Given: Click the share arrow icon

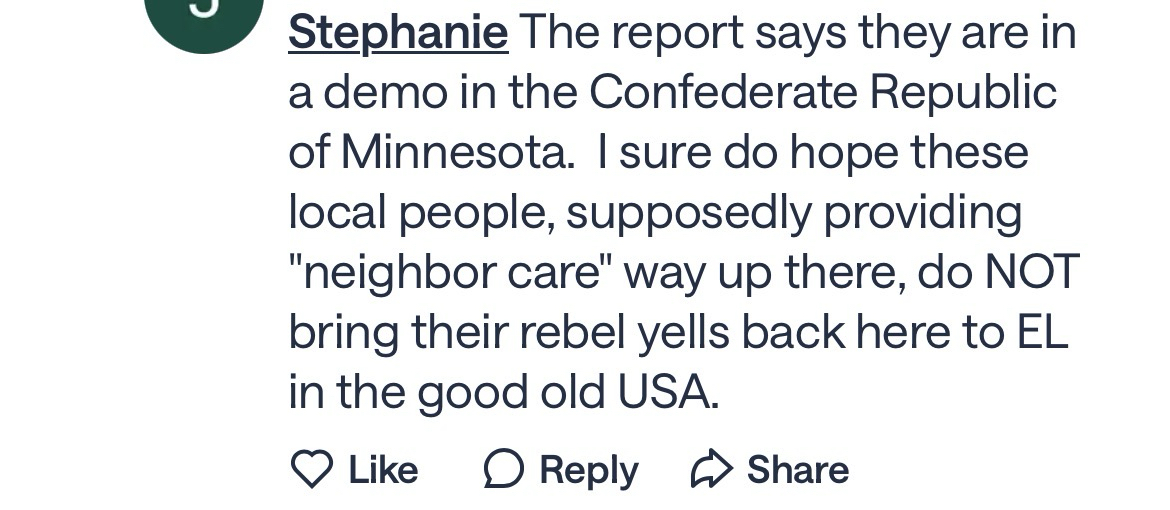Looking at the screenshot, I should click(x=712, y=469).
